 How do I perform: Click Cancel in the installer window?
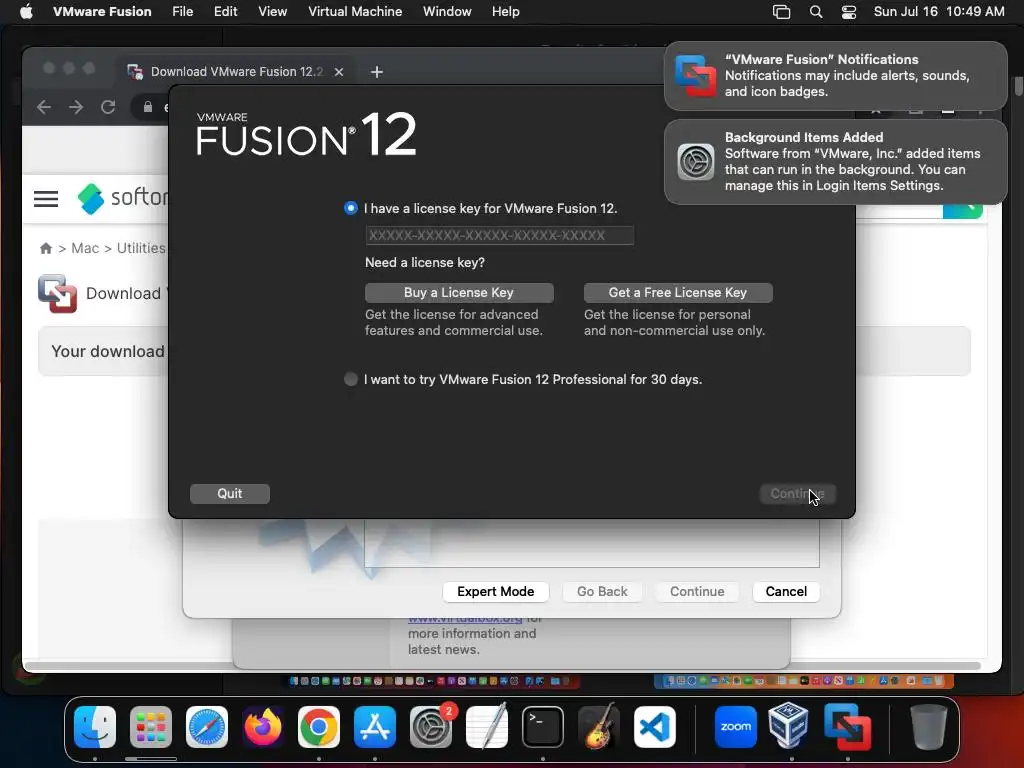(786, 592)
